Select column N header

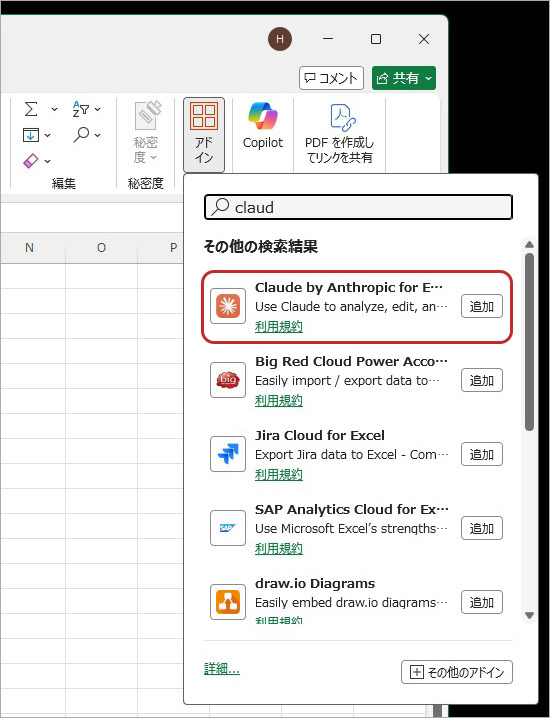[29, 248]
